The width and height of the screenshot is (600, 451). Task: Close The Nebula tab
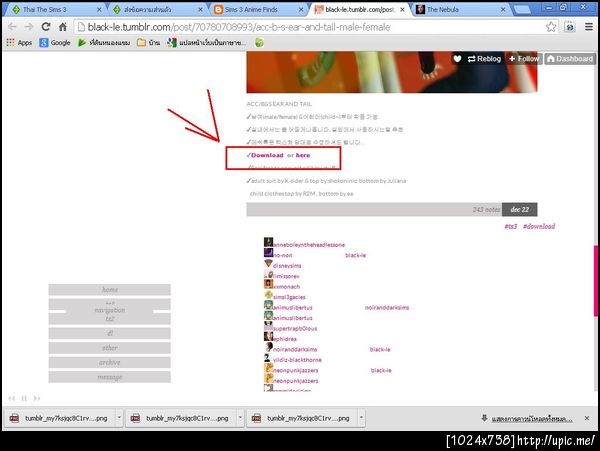click(x=503, y=10)
